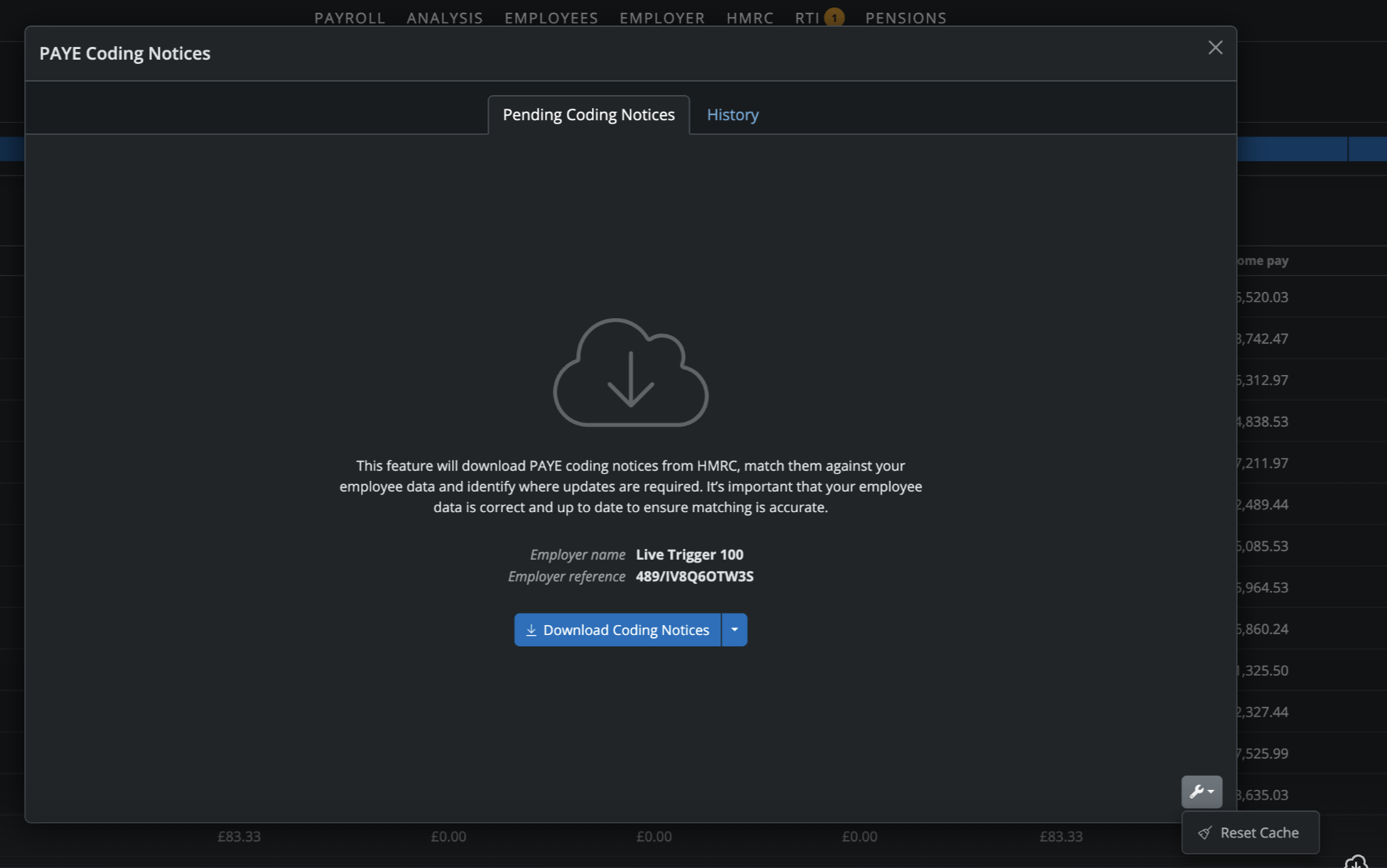Open the PAYROLL menu
The image size is (1387, 868).
click(x=350, y=18)
